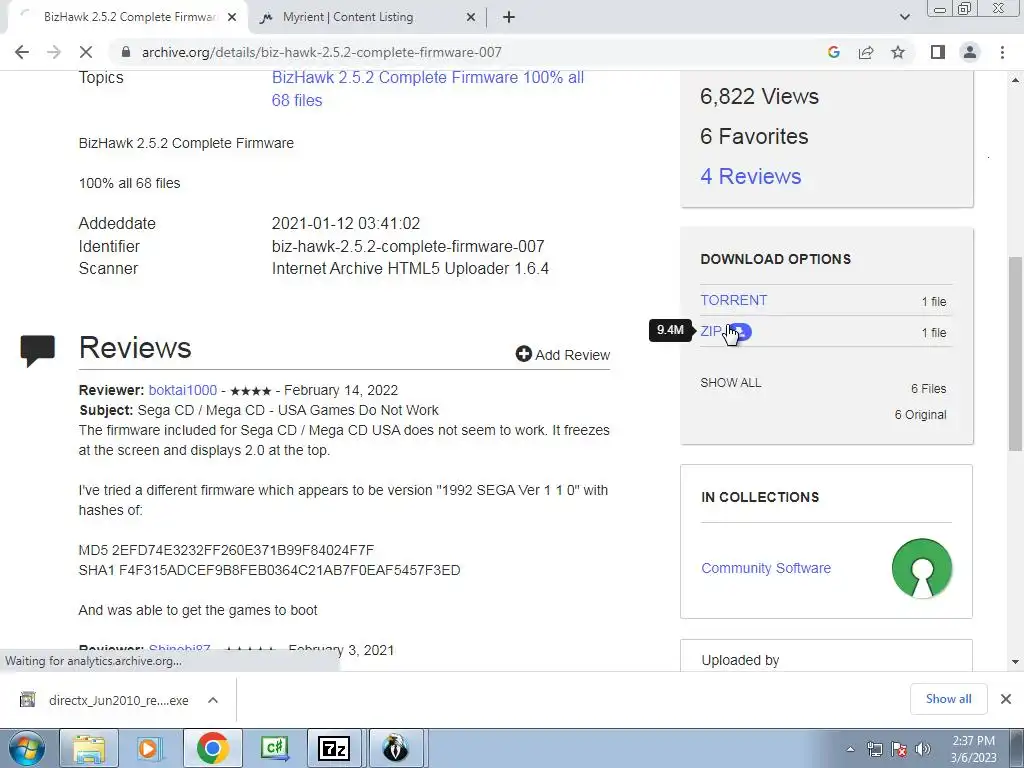Click the volume speaker tray icon
This screenshot has height=768, width=1024.
tap(922, 750)
